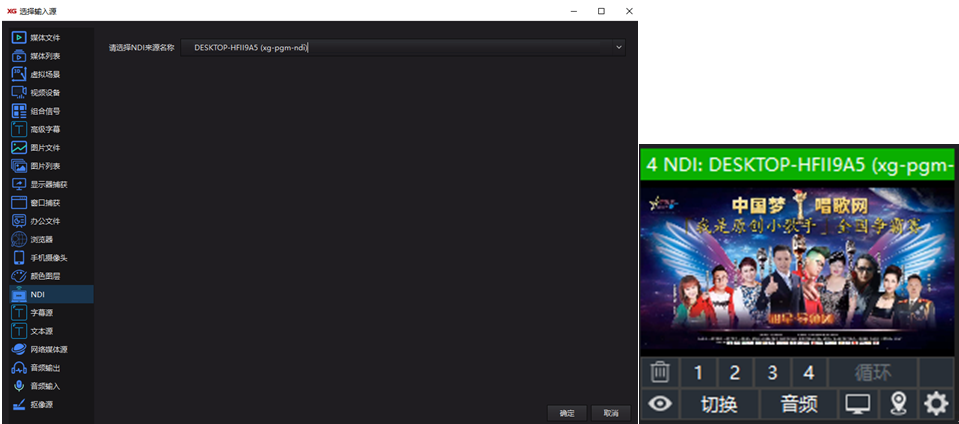Pick the 视频设备 video device icon

(19, 92)
